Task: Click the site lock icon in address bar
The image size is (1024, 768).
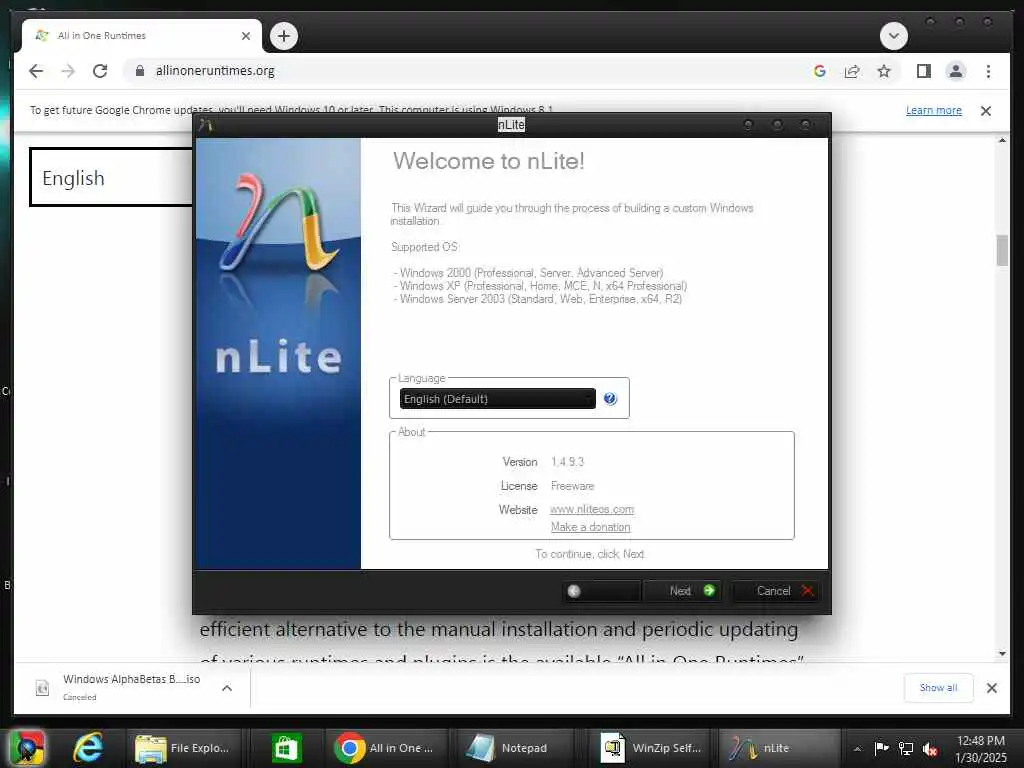Action: tap(139, 71)
